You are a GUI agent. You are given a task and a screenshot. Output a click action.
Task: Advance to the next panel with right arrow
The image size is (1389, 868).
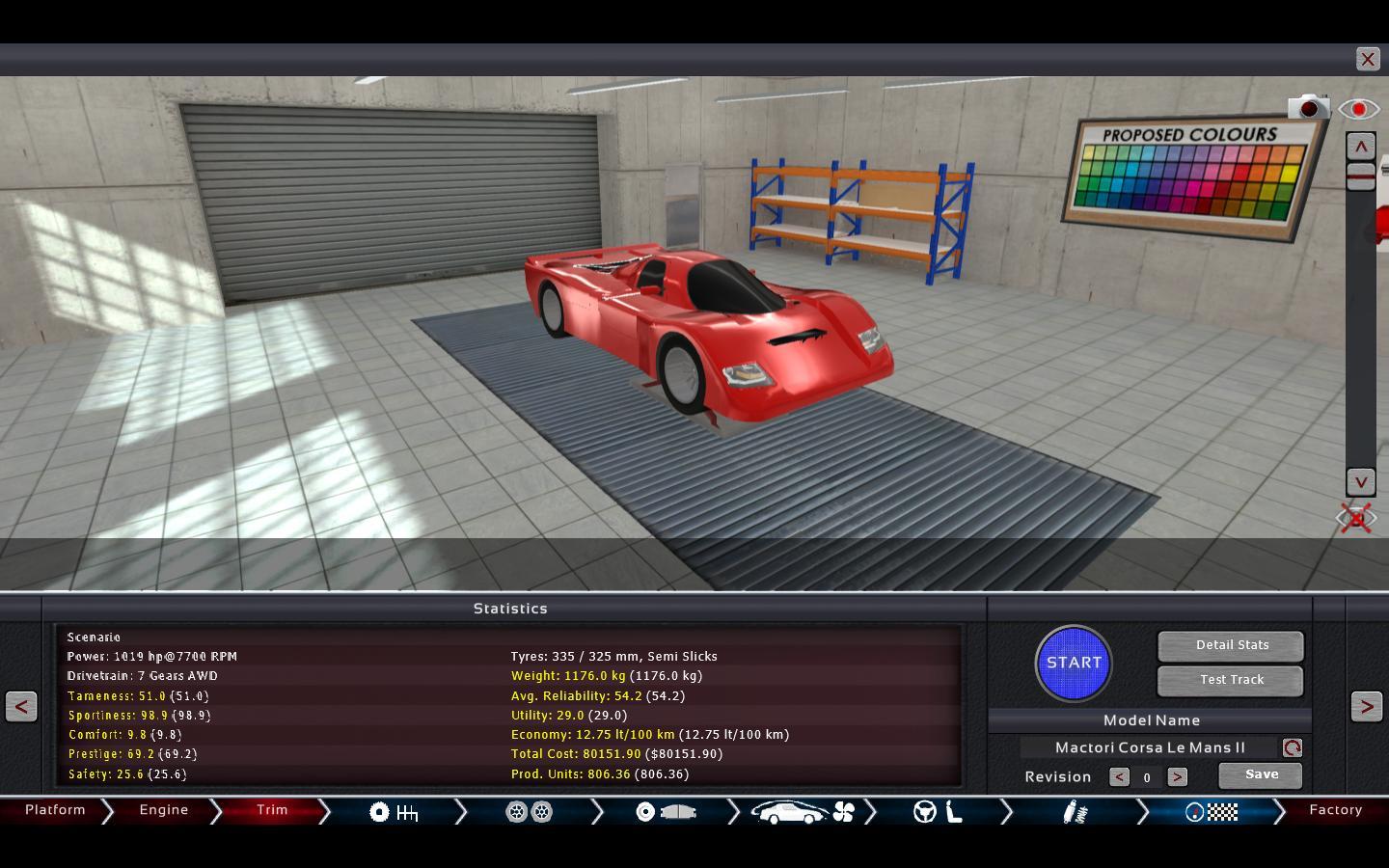click(x=1366, y=706)
